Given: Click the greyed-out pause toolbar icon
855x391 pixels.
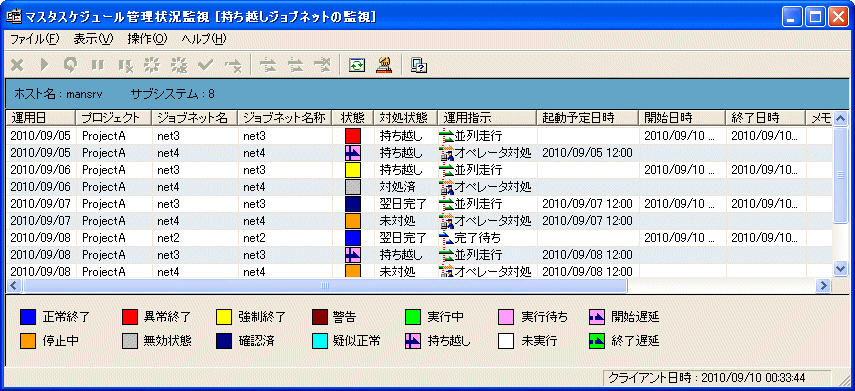Looking at the screenshot, I should (x=98, y=65).
